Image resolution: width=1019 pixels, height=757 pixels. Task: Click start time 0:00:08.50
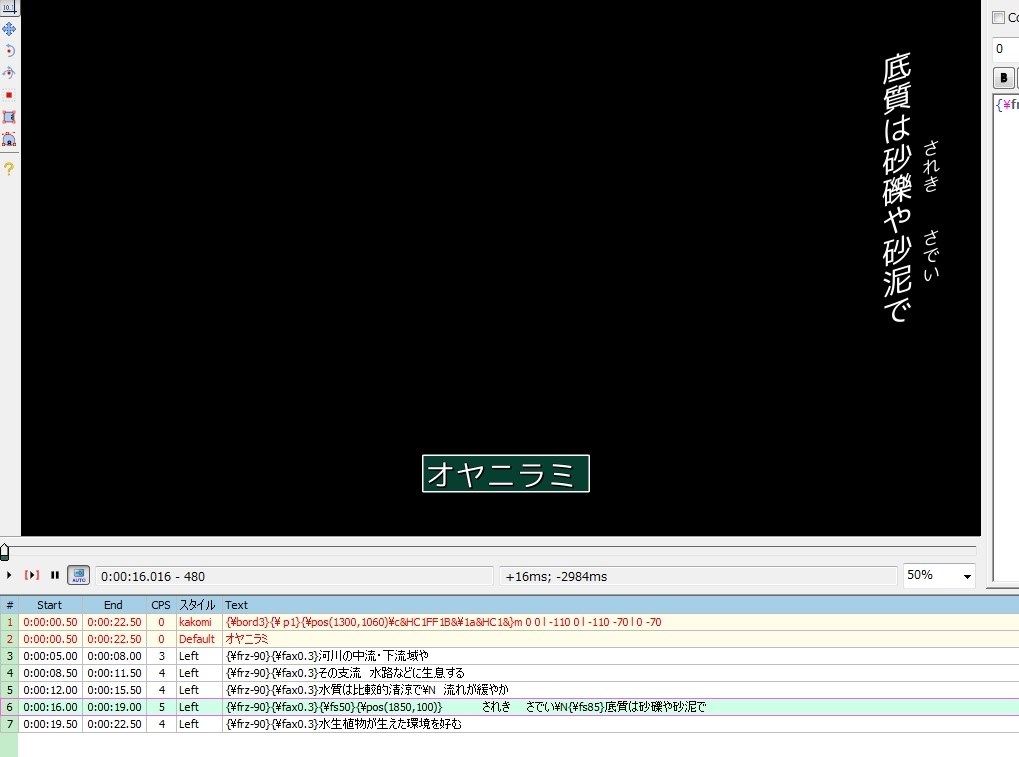tap(50, 673)
